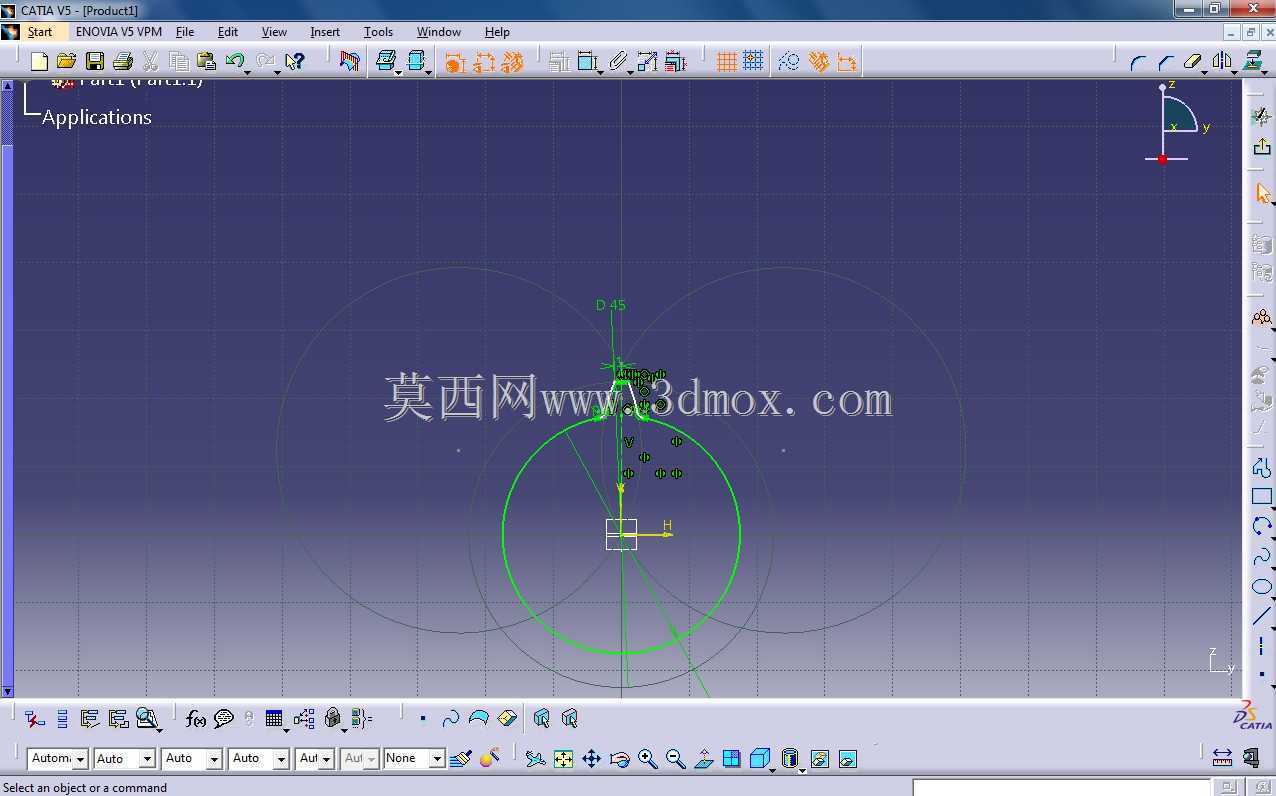This screenshot has height=796, width=1276.
Task: Select the Rectangle tool on right toolbar
Action: click(x=1262, y=497)
